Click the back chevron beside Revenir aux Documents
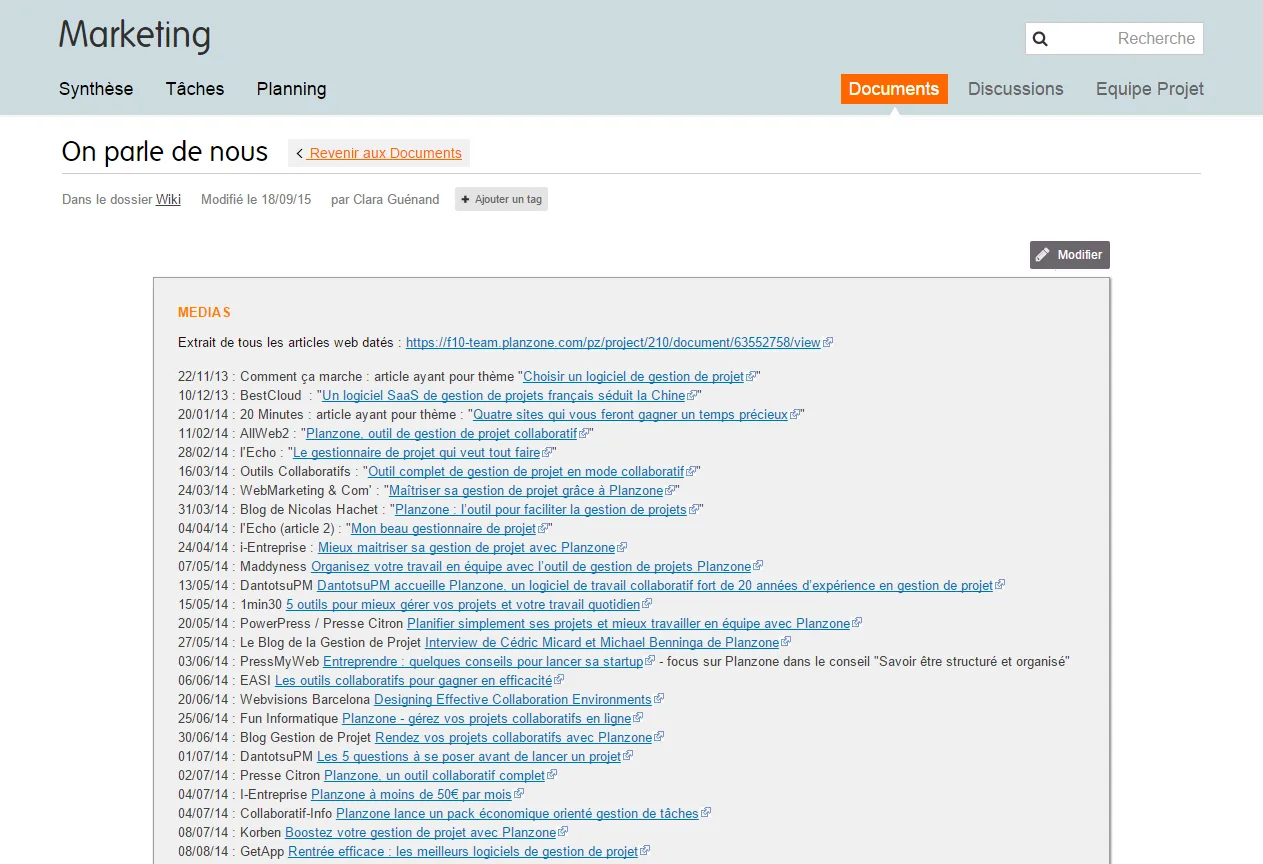The width and height of the screenshot is (1263, 864). click(x=299, y=153)
